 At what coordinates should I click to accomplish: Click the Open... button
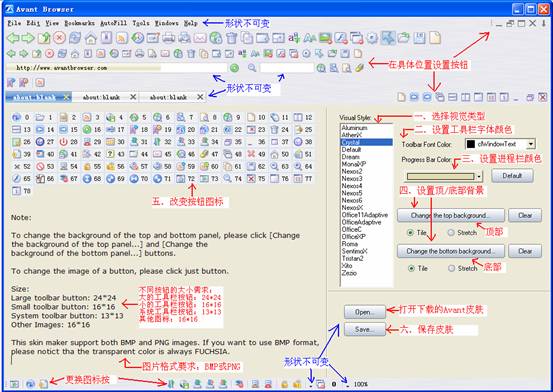click(x=364, y=312)
